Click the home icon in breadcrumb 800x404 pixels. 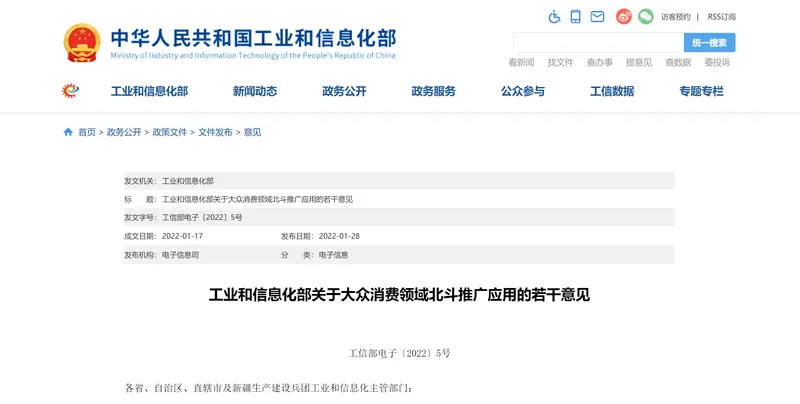pos(68,132)
